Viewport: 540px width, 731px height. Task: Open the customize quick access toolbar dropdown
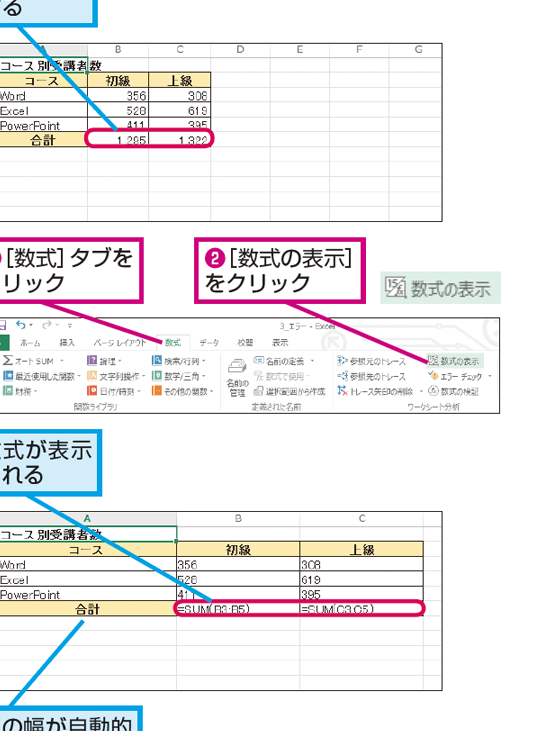(x=69, y=325)
